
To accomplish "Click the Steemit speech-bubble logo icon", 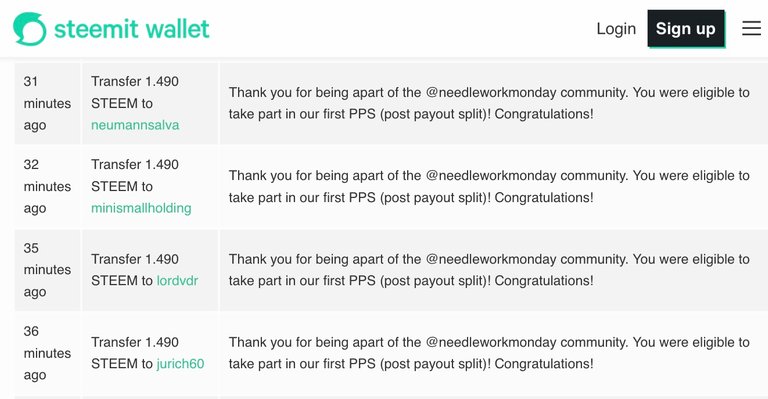I will [30, 29].
